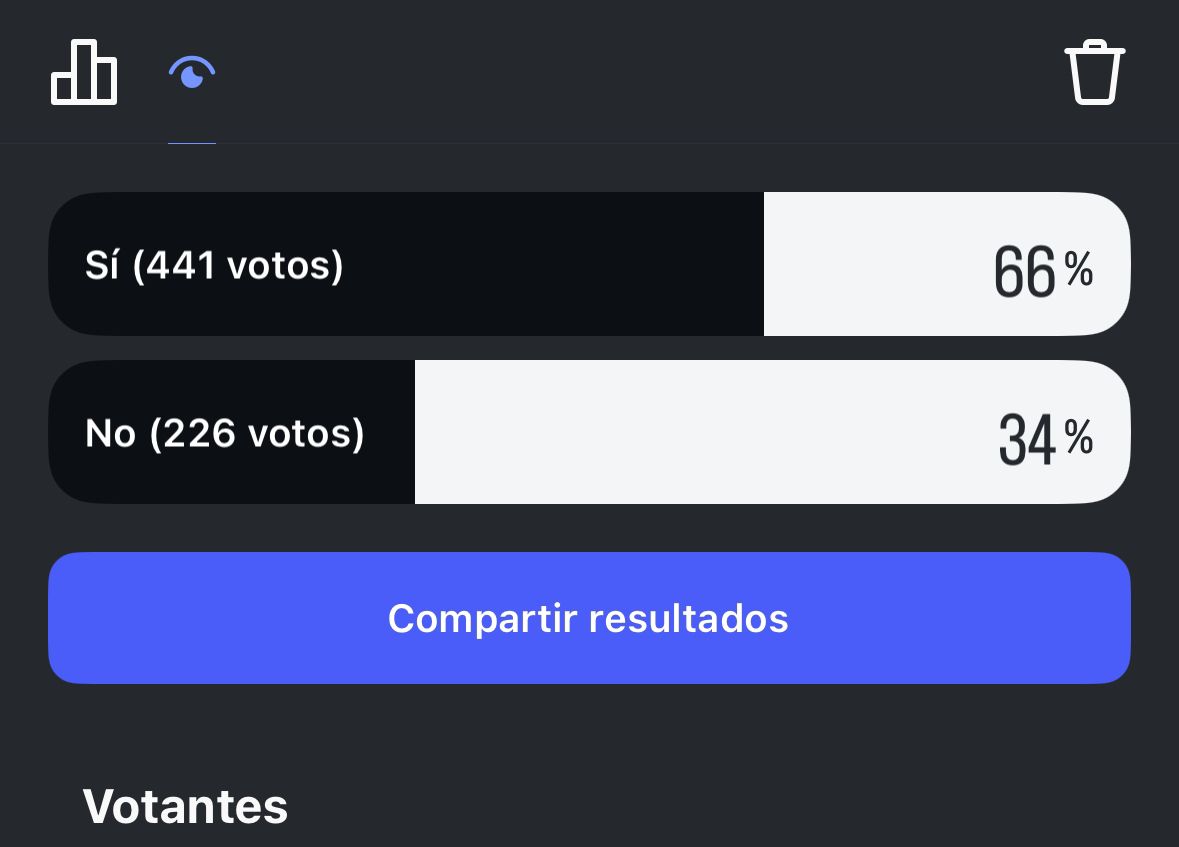The width and height of the screenshot is (1179, 847).
Task: Click Compartir resultados button
Action: tap(590, 618)
